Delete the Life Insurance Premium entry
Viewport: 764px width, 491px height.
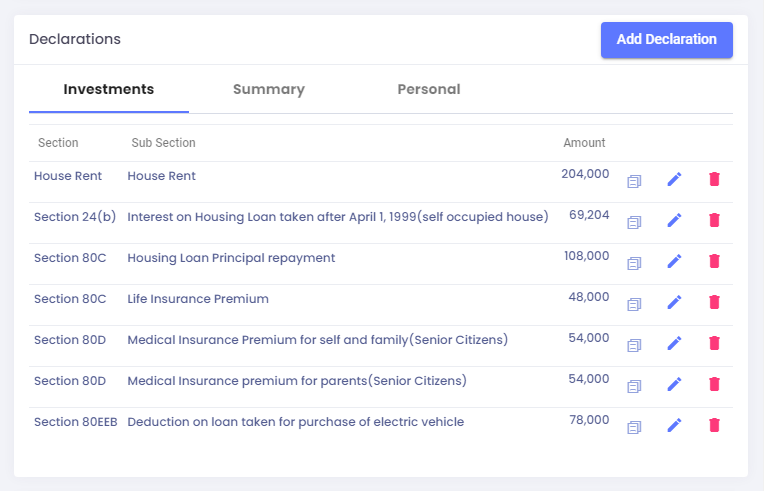pos(714,302)
